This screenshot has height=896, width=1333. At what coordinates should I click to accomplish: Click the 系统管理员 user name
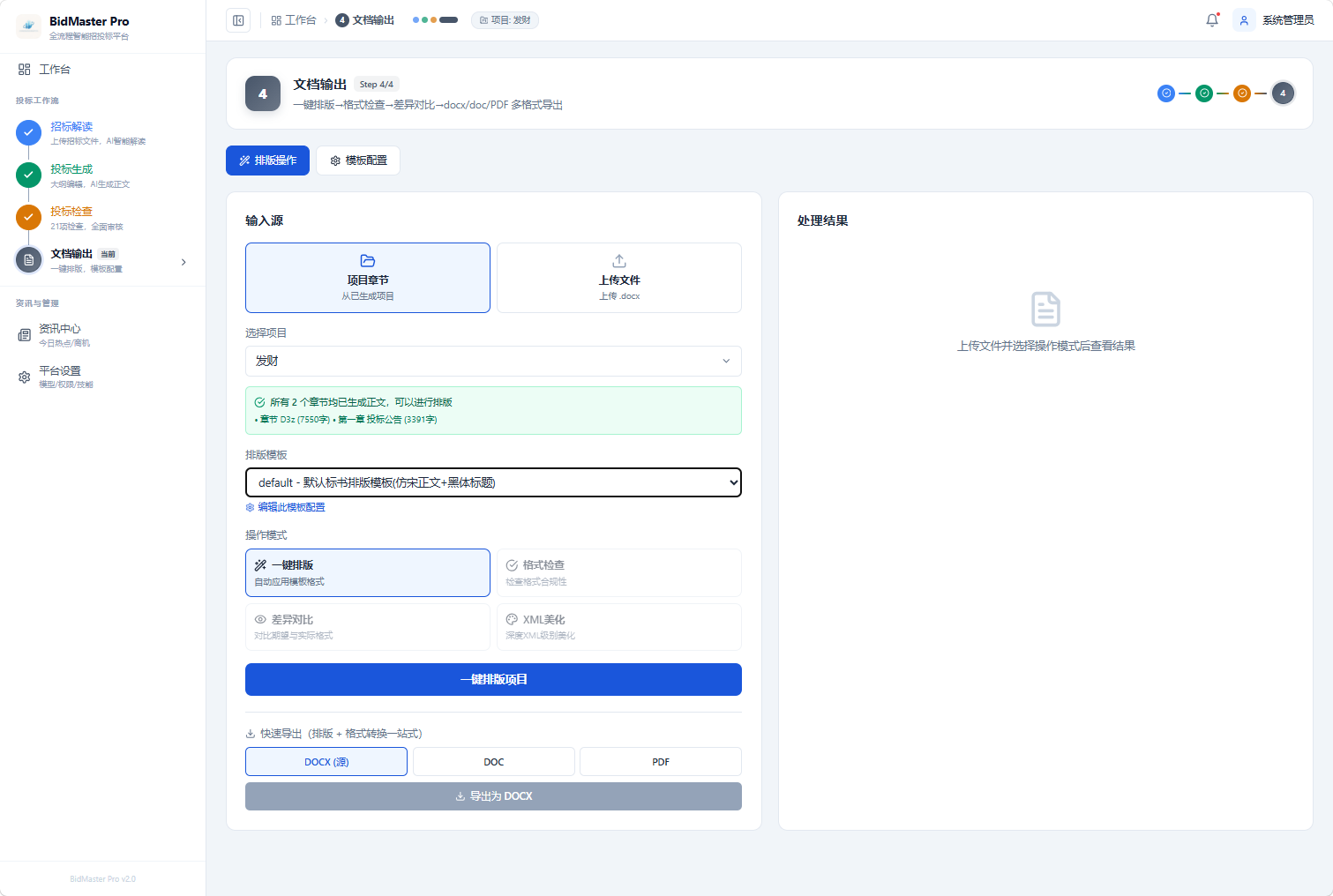tap(1288, 20)
